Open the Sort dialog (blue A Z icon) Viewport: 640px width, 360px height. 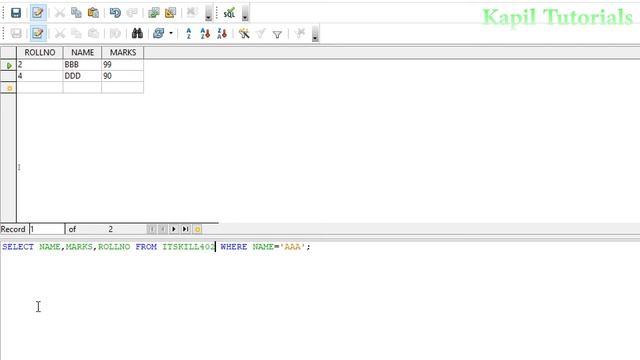tap(189, 33)
